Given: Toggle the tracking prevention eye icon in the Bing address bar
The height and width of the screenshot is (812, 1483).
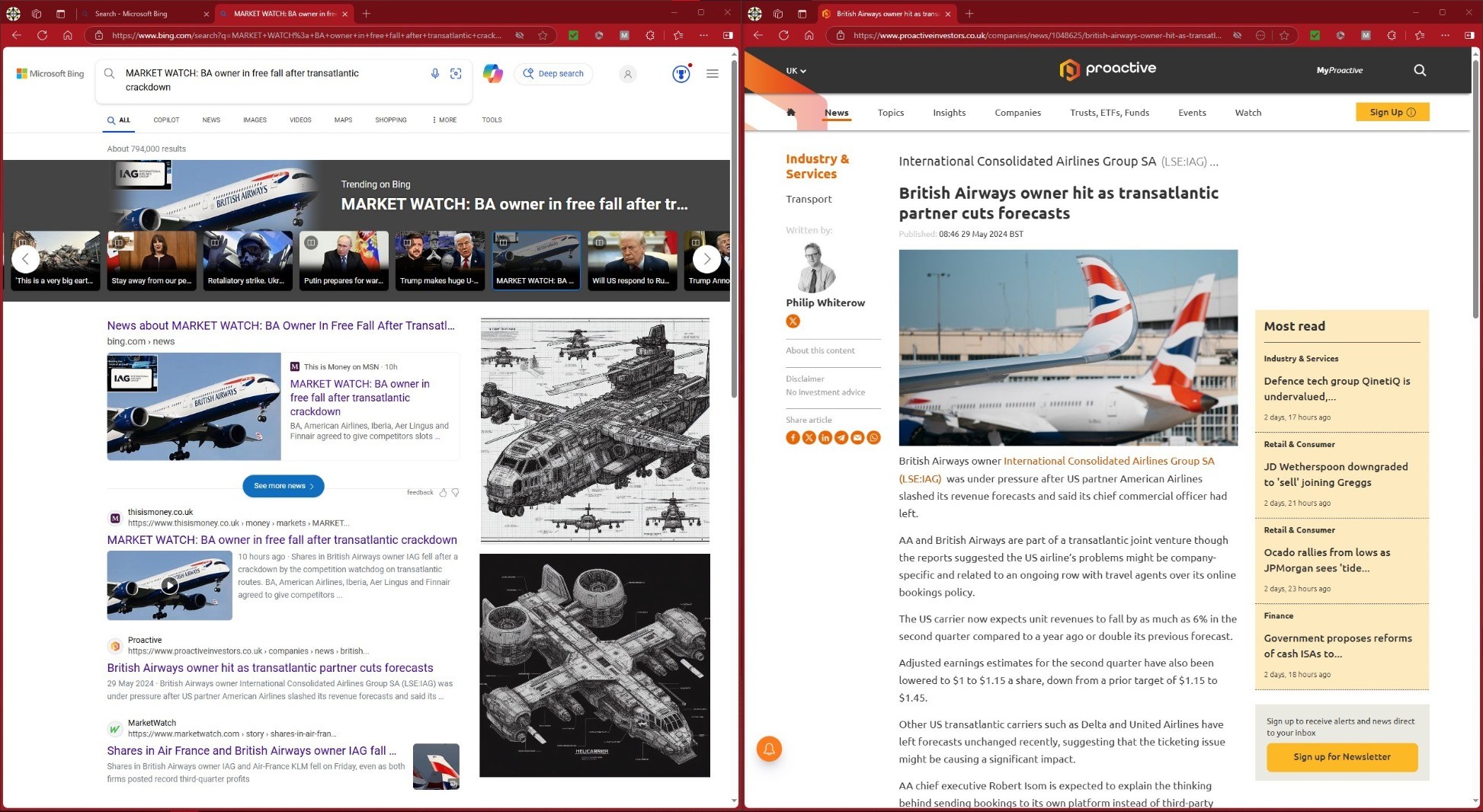Looking at the screenshot, I should (x=519, y=35).
